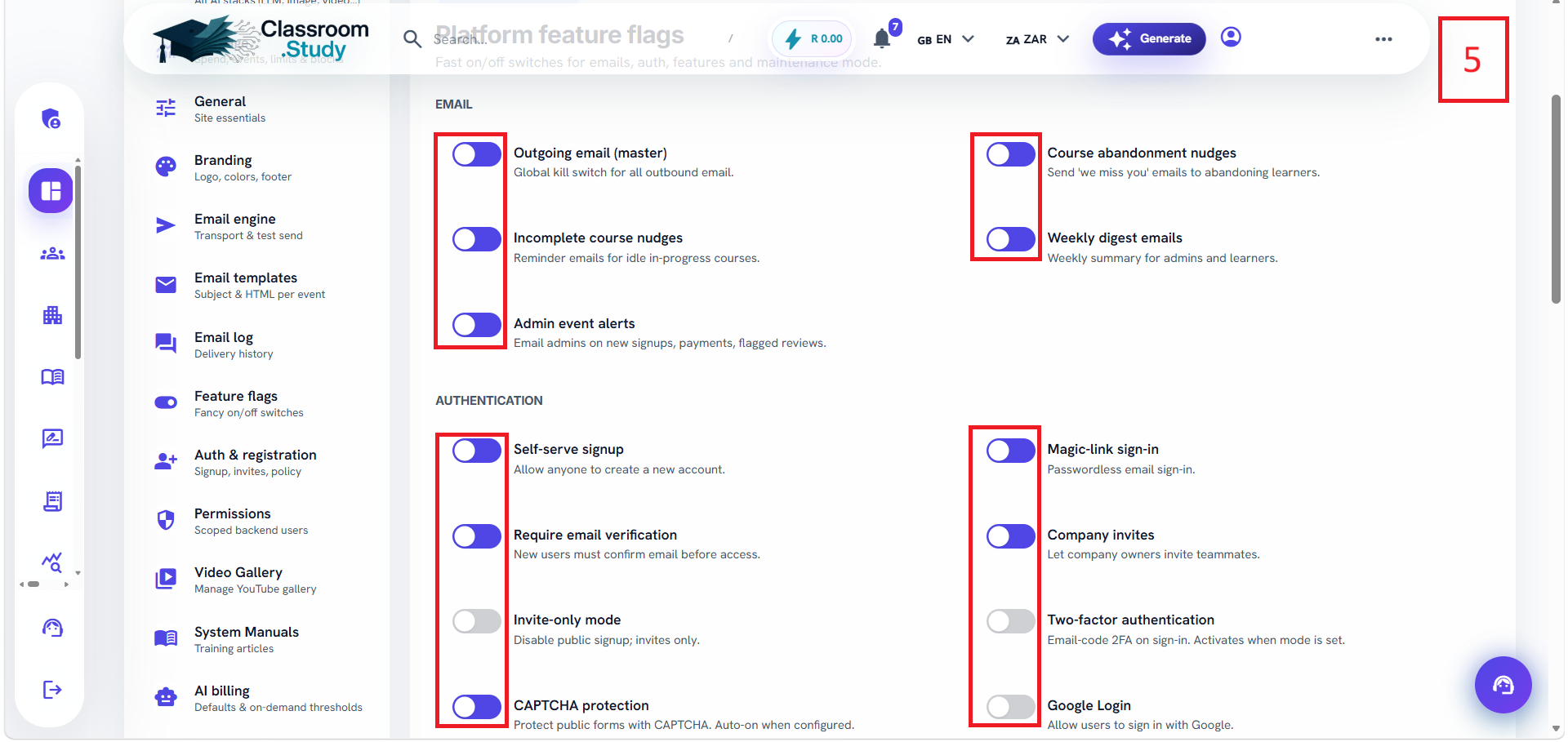The width and height of the screenshot is (1568, 742).
Task: Click the main page vertical scrollbar
Action: click(x=1556, y=200)
